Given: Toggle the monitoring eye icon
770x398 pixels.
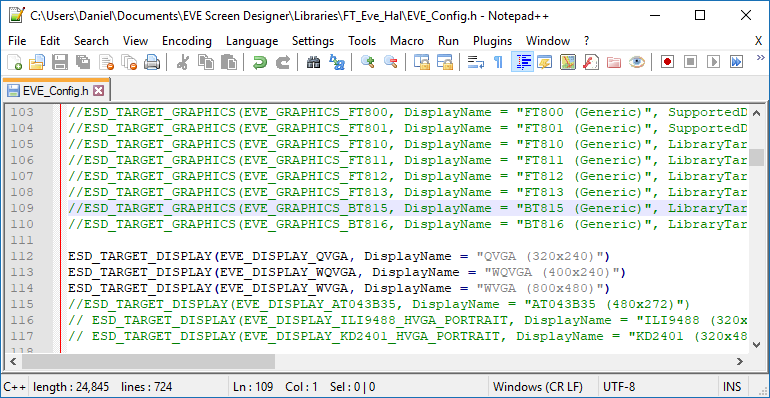Looking at the screenshot, I should pyautogui.click(x=637, y=62).
